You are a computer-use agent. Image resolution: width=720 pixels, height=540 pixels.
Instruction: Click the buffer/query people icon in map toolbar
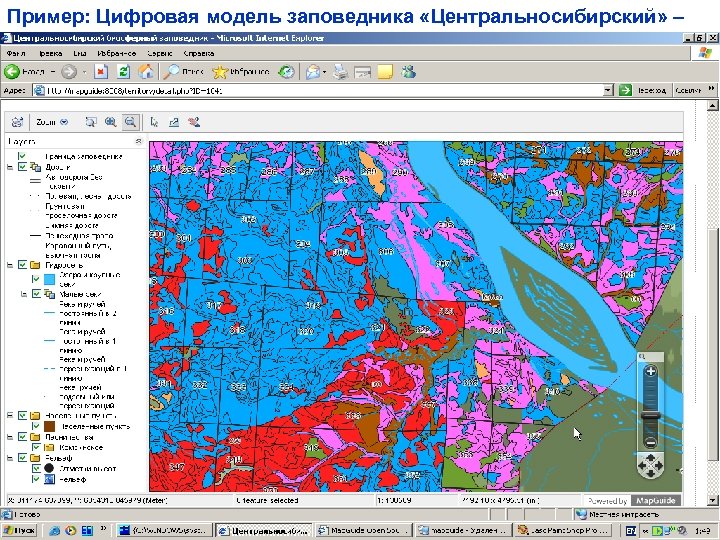click(x=194, y=122)
